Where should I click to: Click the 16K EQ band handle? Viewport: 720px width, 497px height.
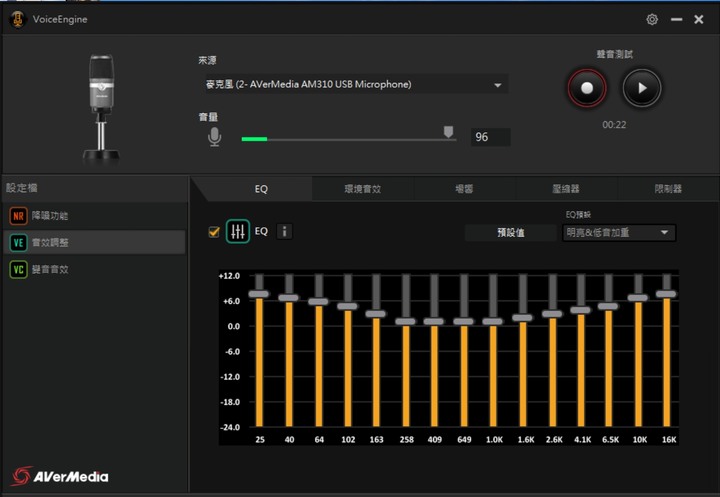667,294
